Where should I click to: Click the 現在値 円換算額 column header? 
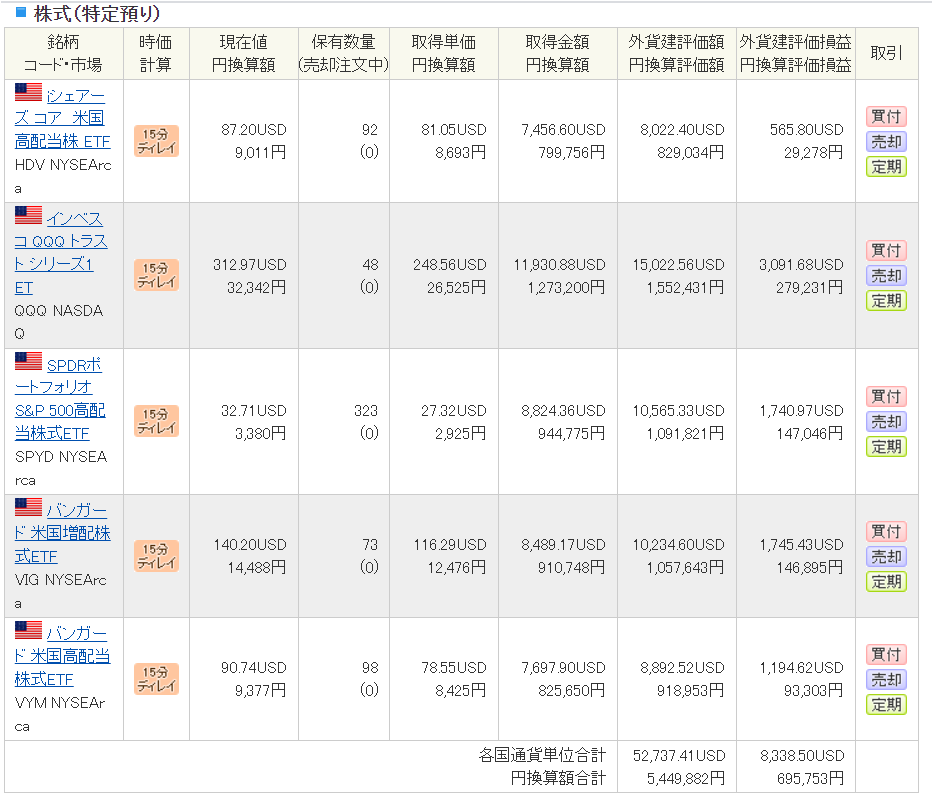(244, 54)
